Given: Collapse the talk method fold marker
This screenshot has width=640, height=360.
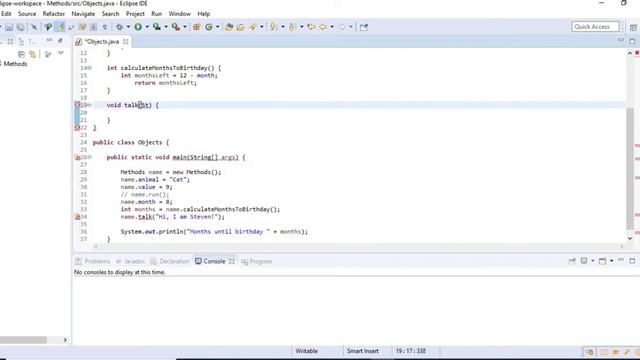Looking at the screenshot, I should (x=90, y=105).
